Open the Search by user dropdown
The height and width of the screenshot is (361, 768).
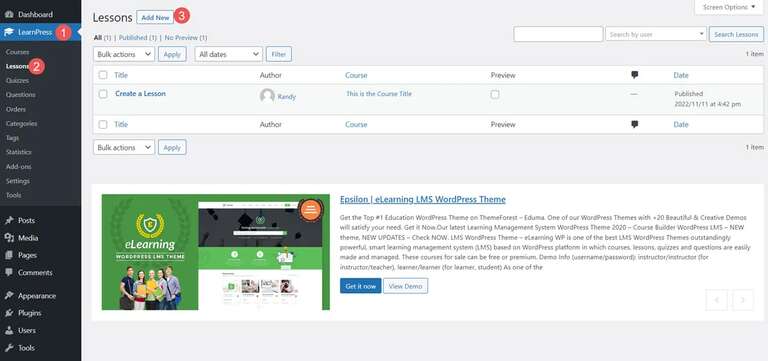pyautogui.click(x=656, y=34)
